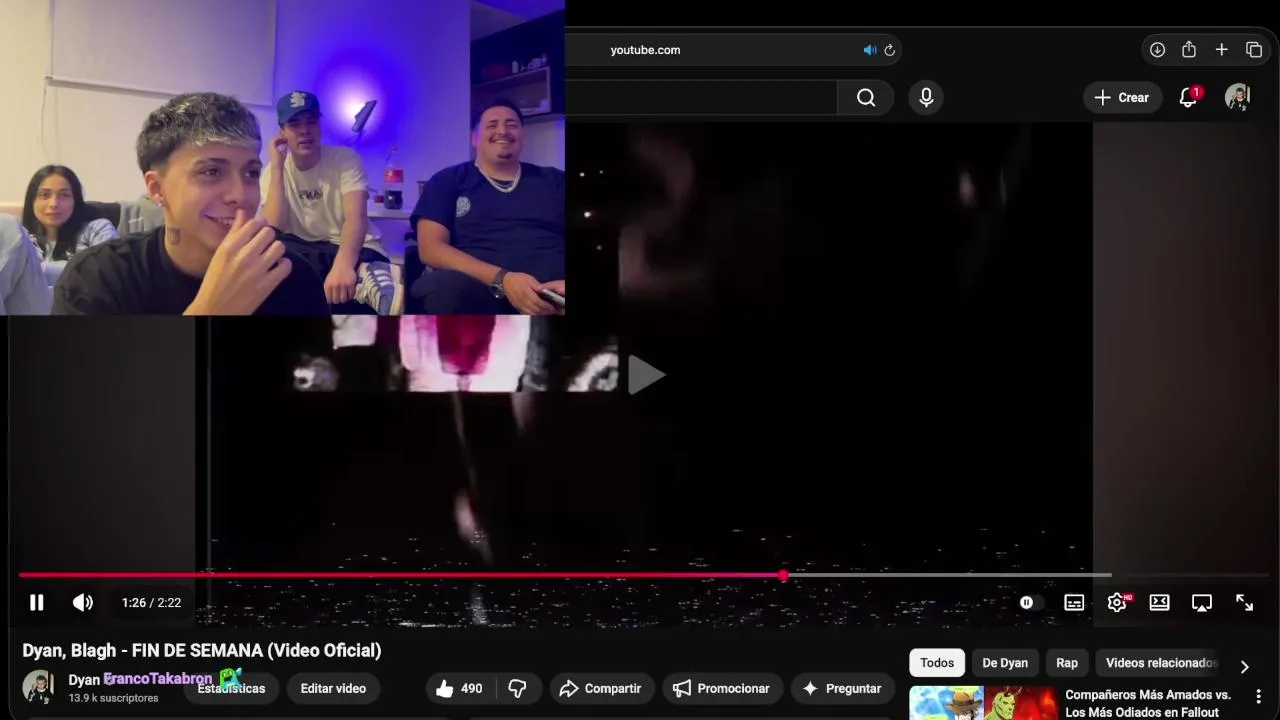Select the Todos filter chip

[x=937, y=662]
